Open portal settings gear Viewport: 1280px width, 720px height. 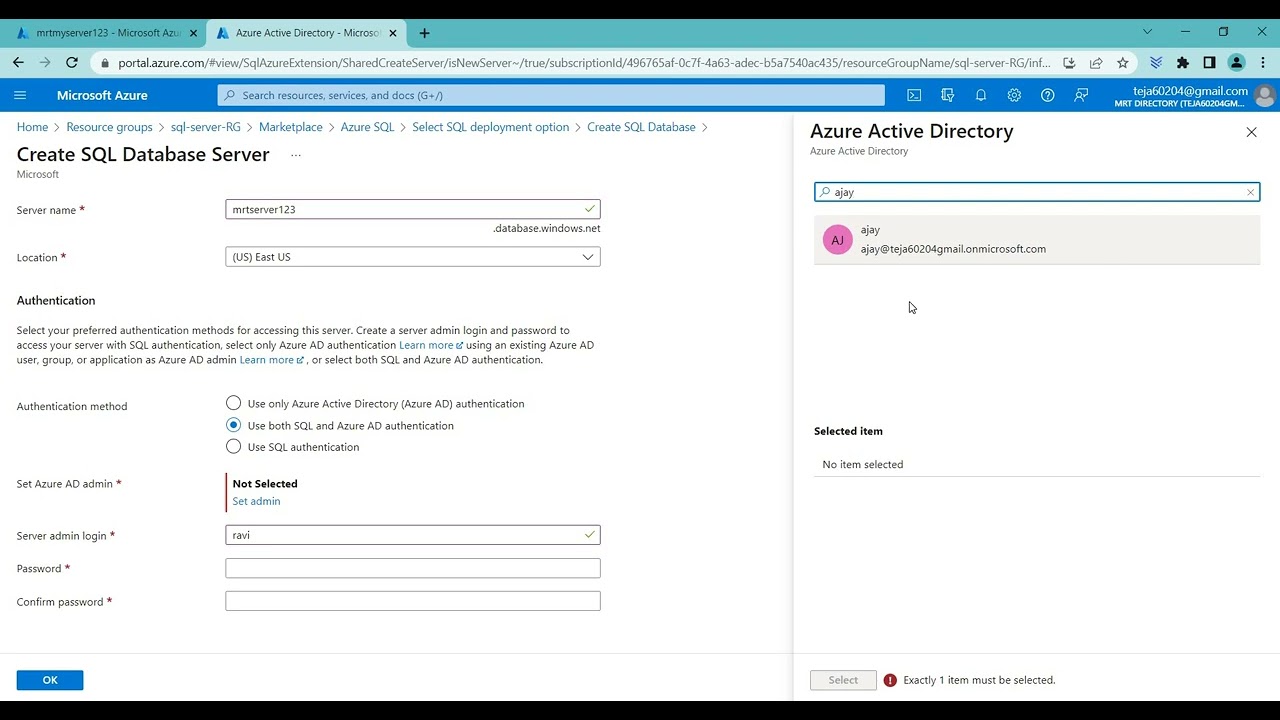[1014, 95]
